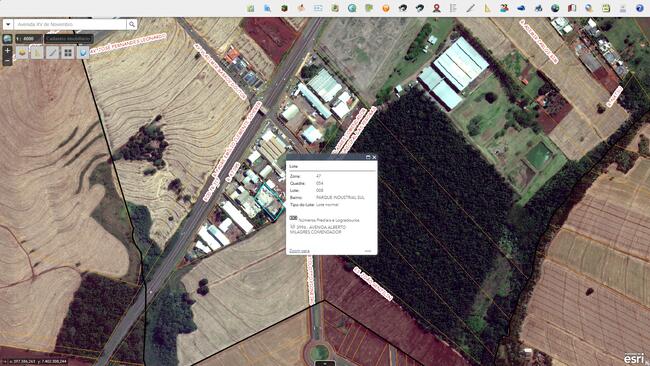Toggle the pencil draw tool button
This screenshot has width=650, height=366.
(x=52, y=53)
